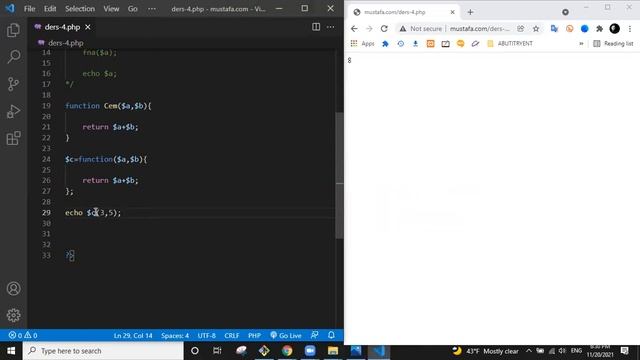Screen dimensions: 640x360
Task: Select language mode PHP in status bar
Action: click(x=254, y=336)
